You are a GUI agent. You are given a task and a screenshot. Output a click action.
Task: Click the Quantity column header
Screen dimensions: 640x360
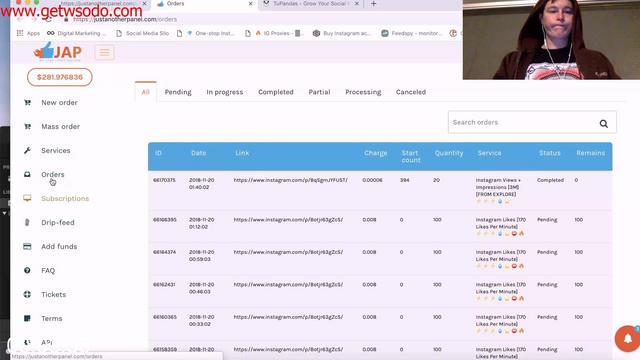coord(449,153)
